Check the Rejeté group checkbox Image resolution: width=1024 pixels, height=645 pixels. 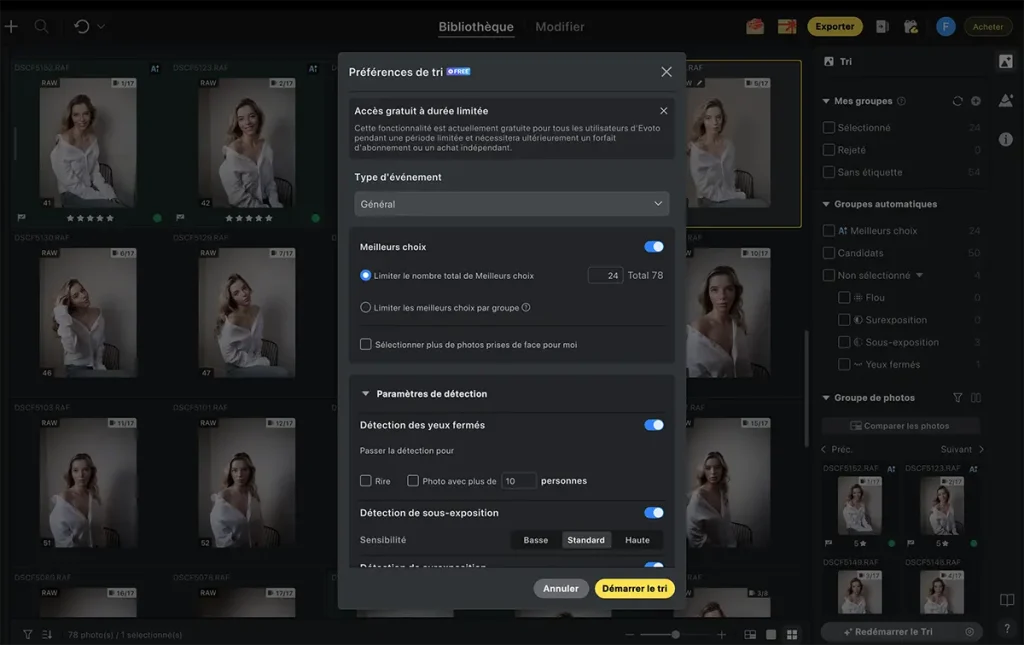[829, 149]
